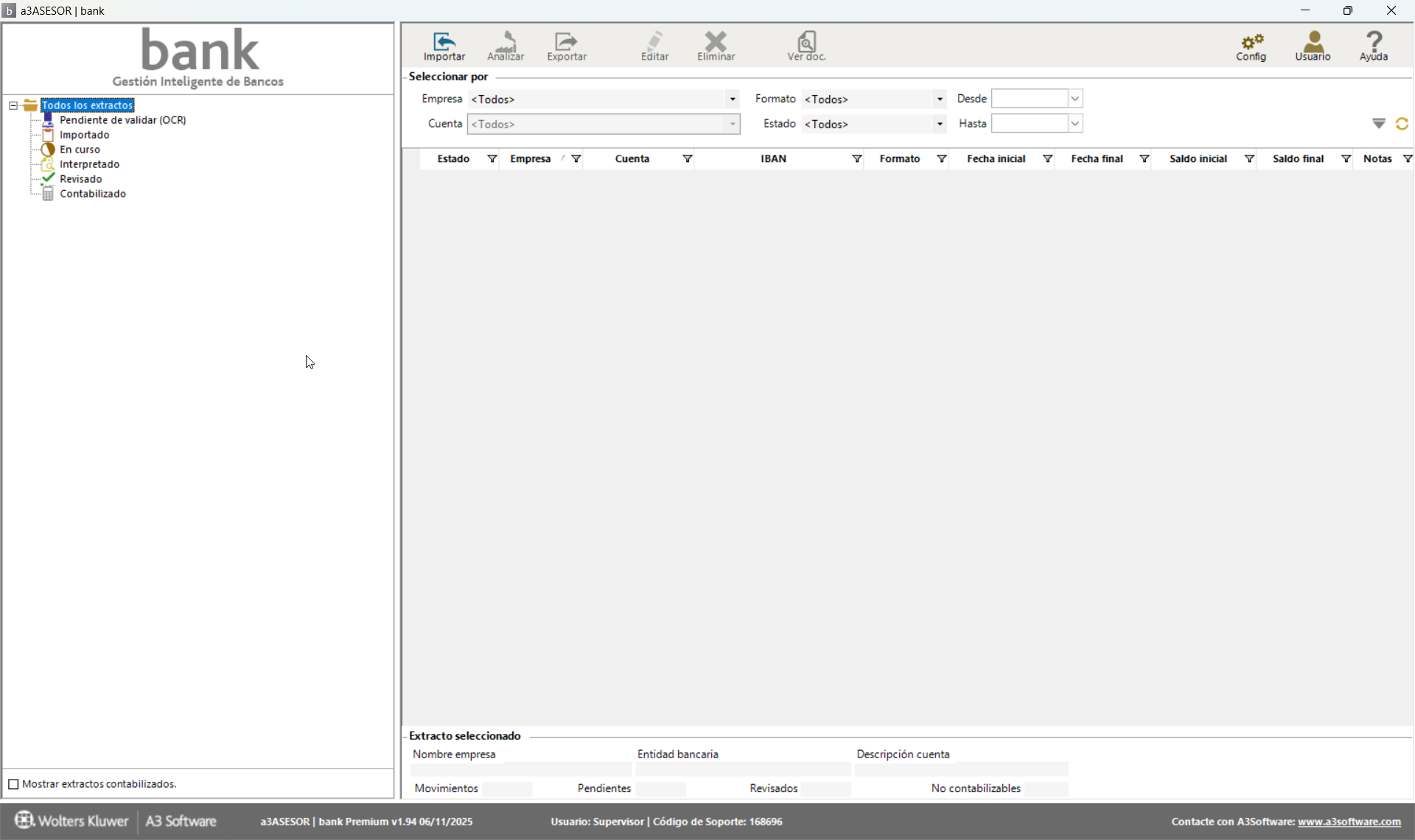Viewport: 1415px width, 840px height.
Task: Filter the Saldo final column
Action: tap(1346, 159)
